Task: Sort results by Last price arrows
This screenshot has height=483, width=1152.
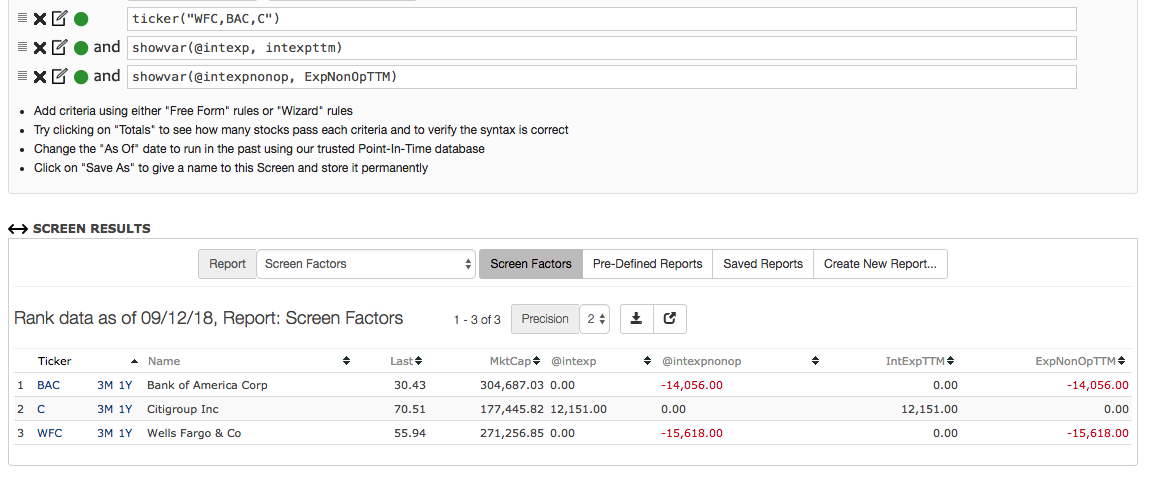Action: 419,361
